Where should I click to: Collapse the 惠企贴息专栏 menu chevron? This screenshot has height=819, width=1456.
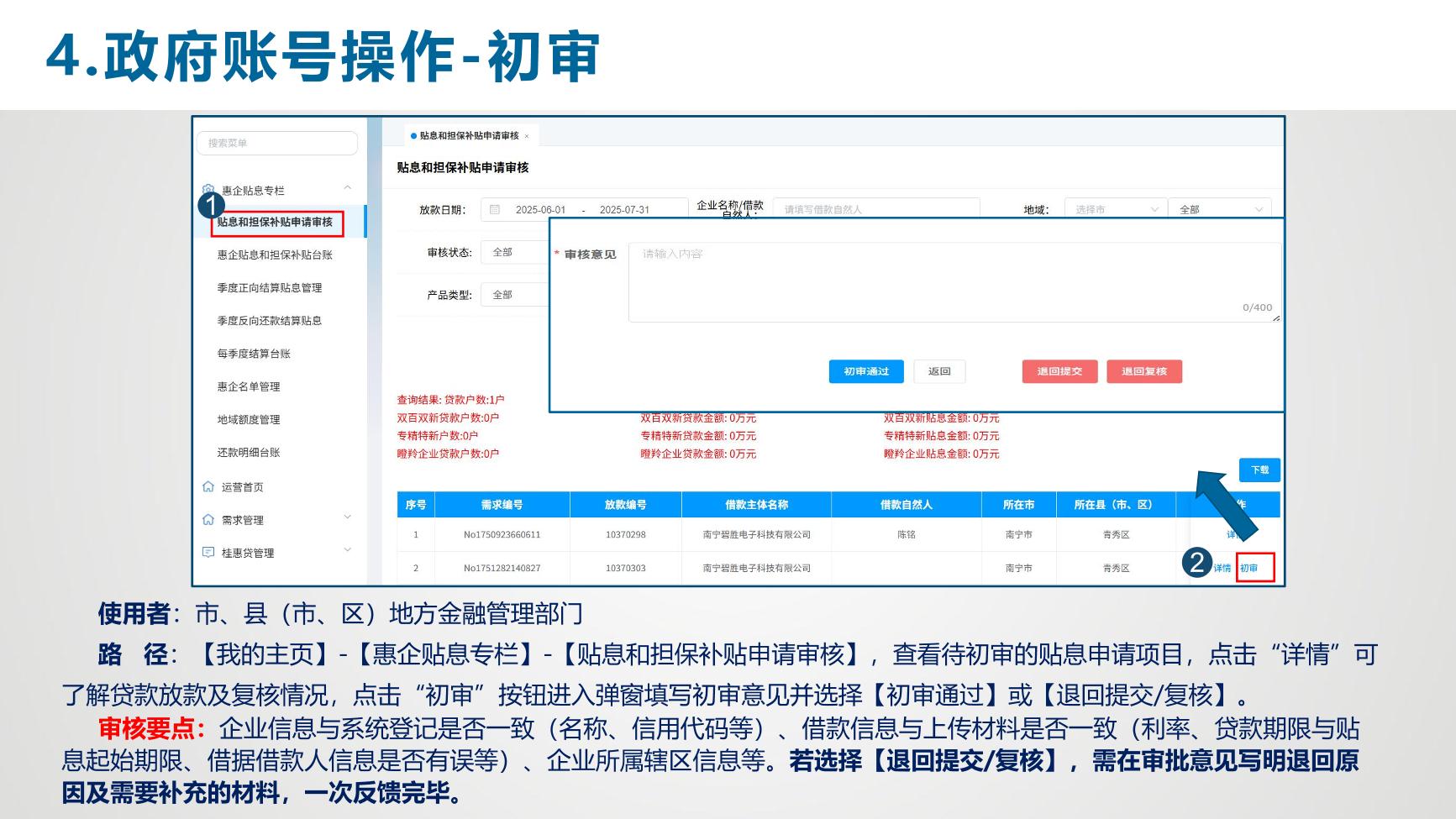point(347,188)
